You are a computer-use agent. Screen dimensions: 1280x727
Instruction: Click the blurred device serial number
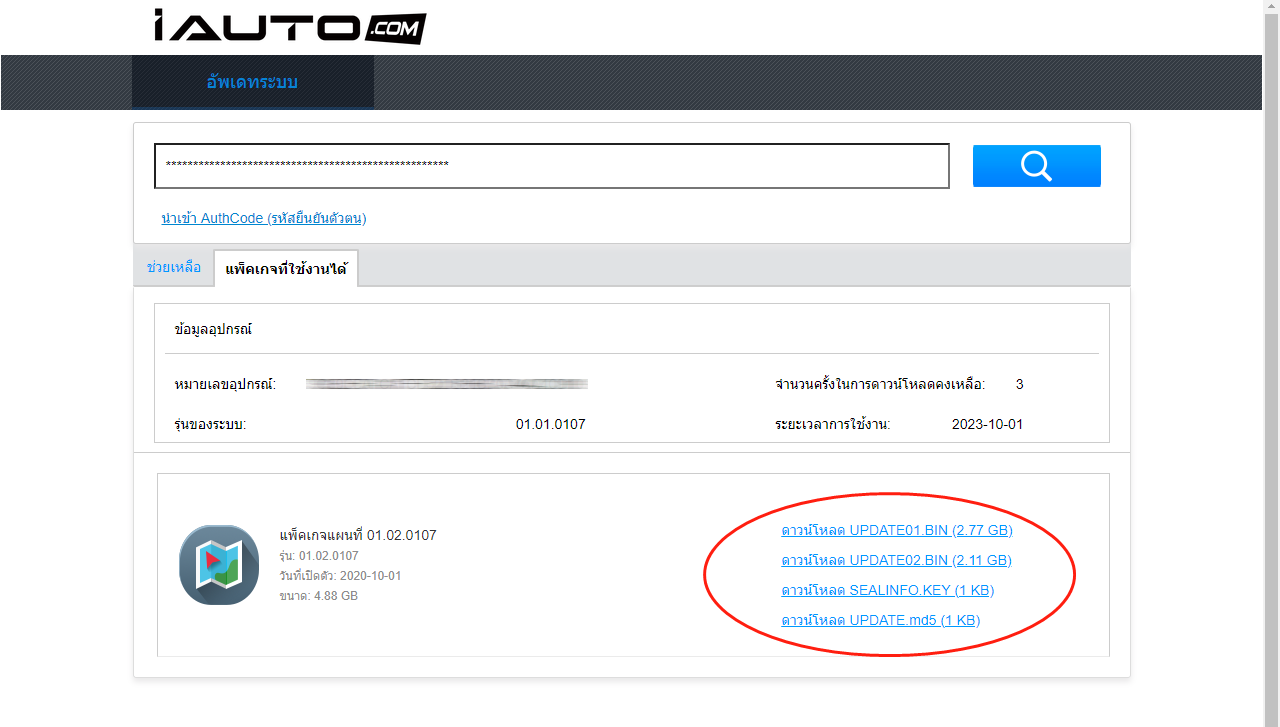coord(447,384)
